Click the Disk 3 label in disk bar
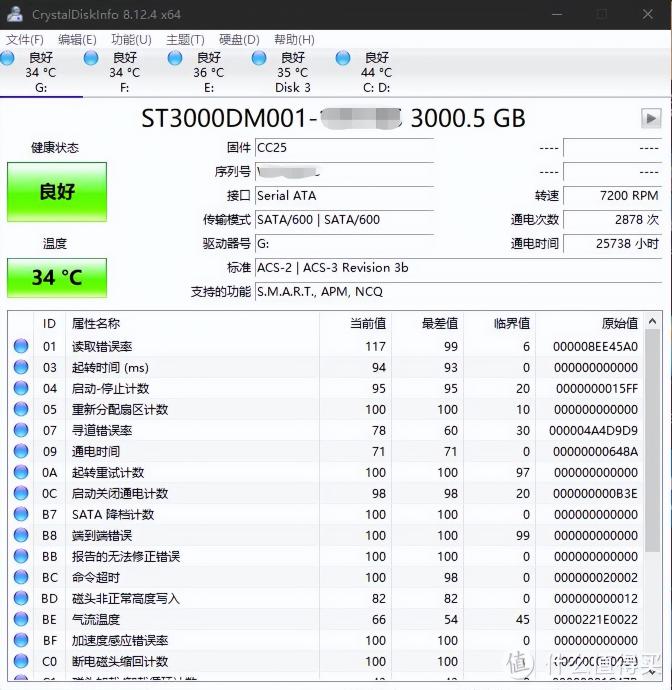The image size is (672, 690). coord(293,88)
